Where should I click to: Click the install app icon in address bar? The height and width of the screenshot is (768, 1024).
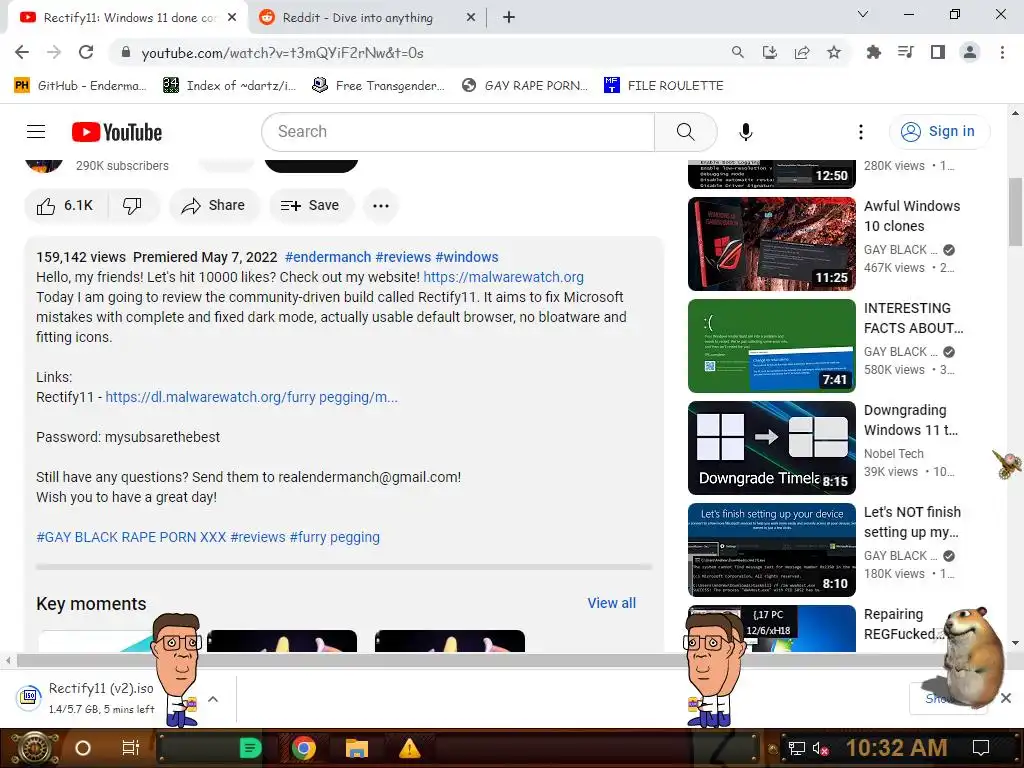pyautogui.click(x=769, y=52)
